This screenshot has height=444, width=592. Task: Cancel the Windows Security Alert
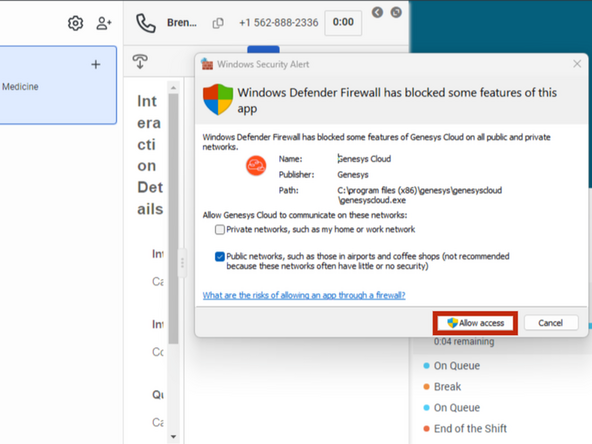click(x=551, y=323)
